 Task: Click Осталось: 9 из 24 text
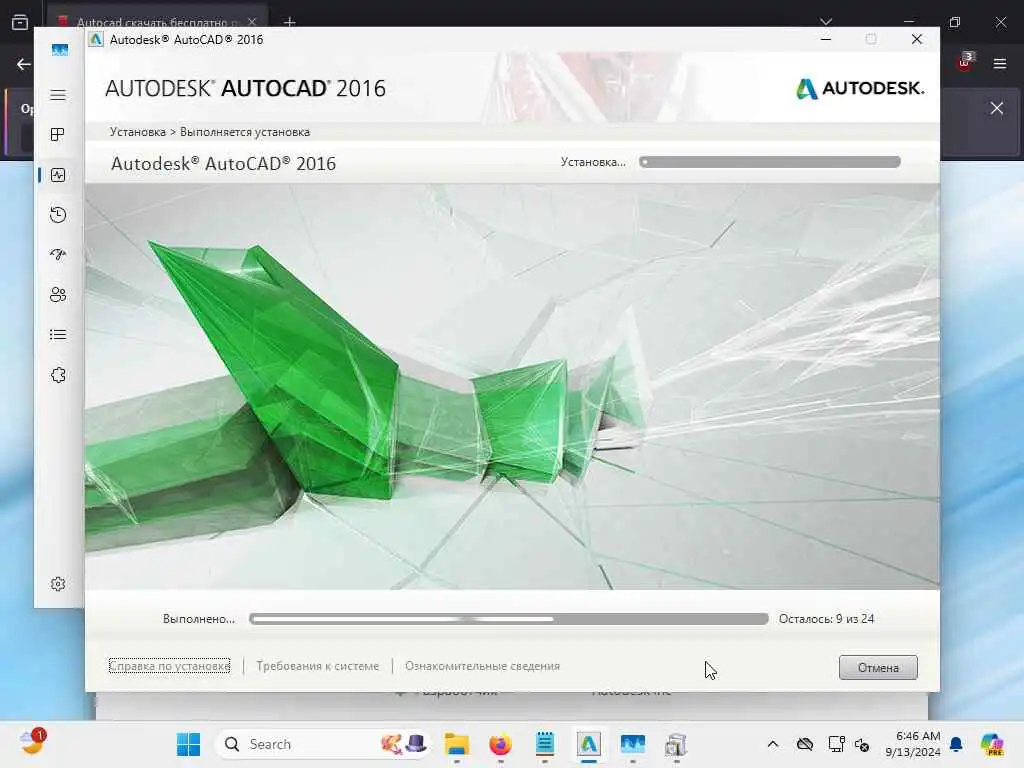tap(826, 619)
